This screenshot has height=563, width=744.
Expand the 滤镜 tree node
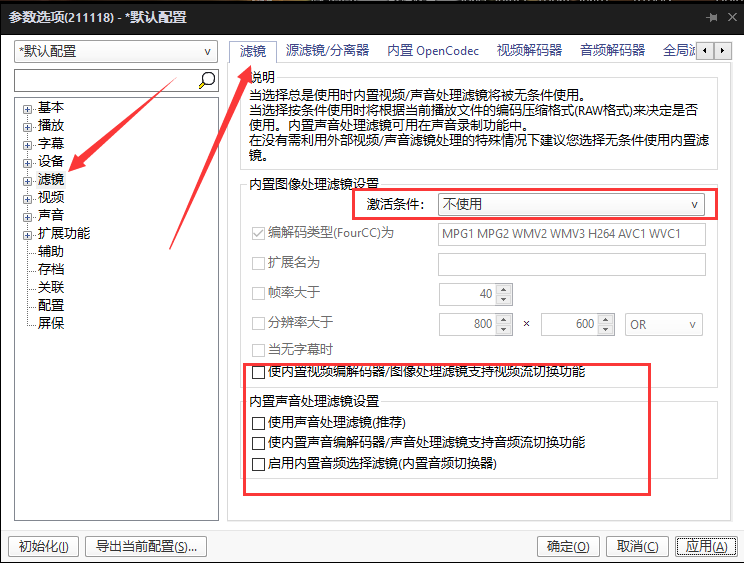pos(27,181)
